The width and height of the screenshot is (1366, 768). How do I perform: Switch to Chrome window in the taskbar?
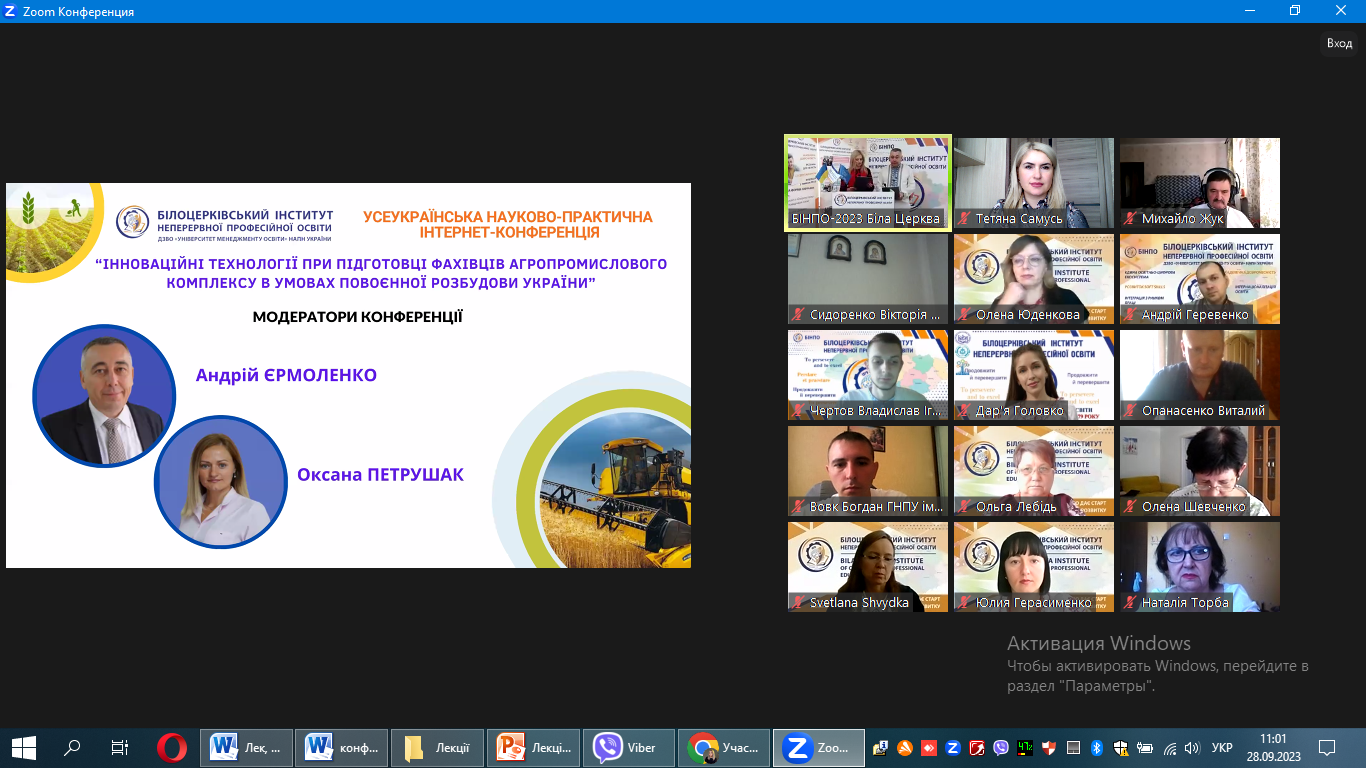[x=722, y=747]
